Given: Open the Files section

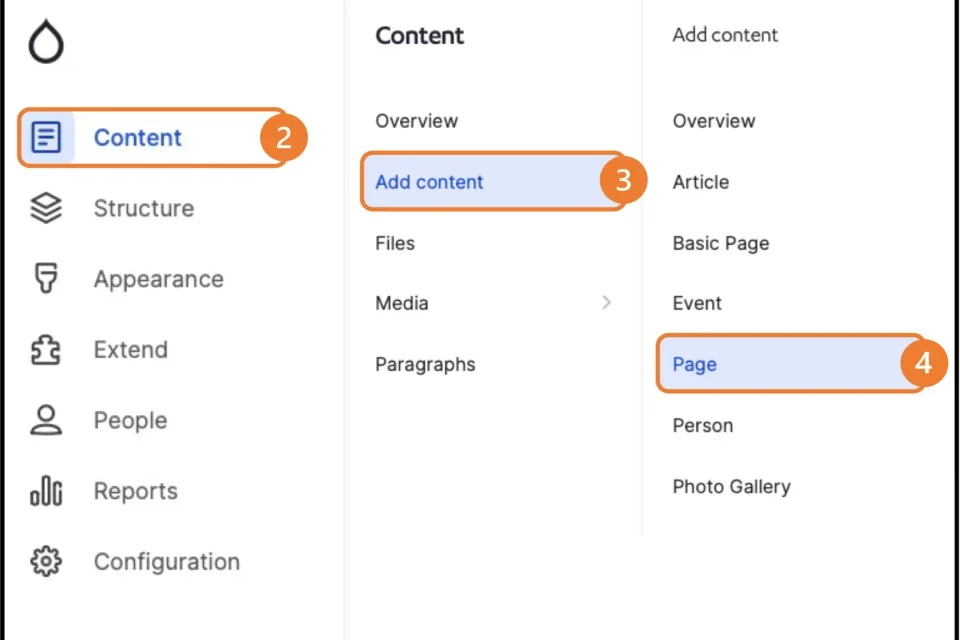Looking at the screenshot, I should [394, 243].
